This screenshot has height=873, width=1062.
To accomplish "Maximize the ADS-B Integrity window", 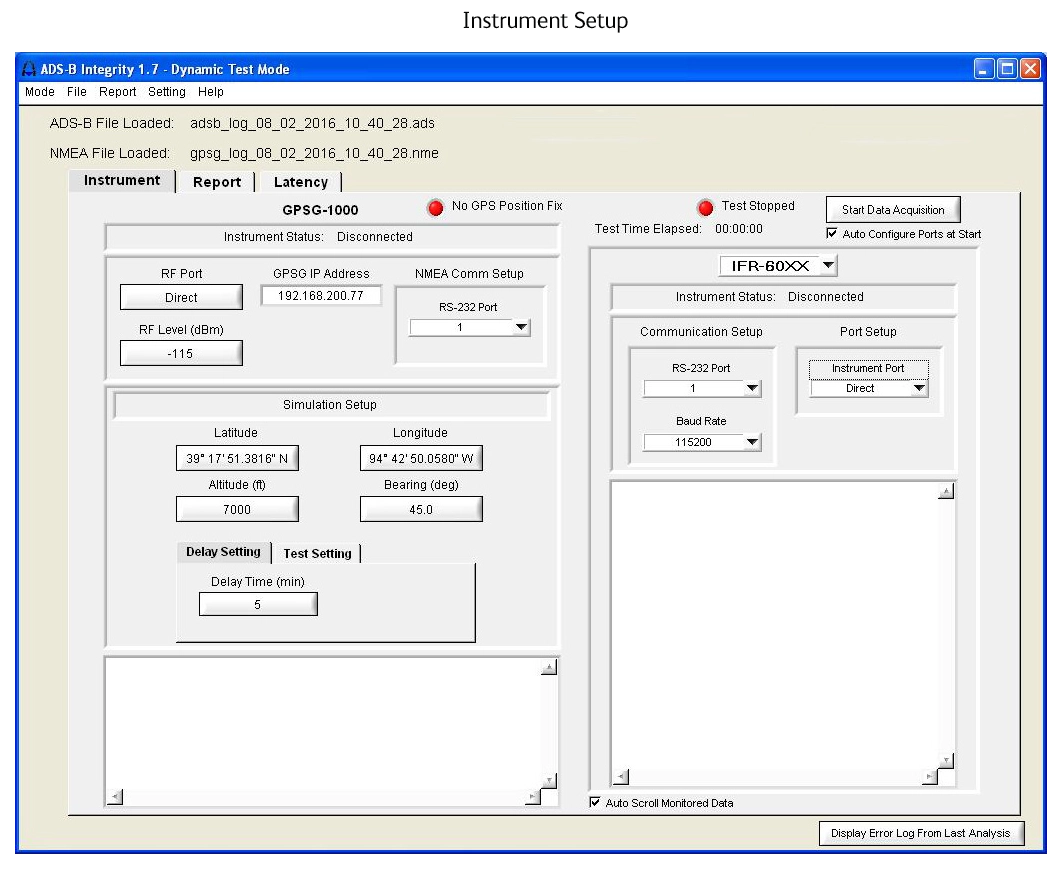I will (x=1007, y=69).
